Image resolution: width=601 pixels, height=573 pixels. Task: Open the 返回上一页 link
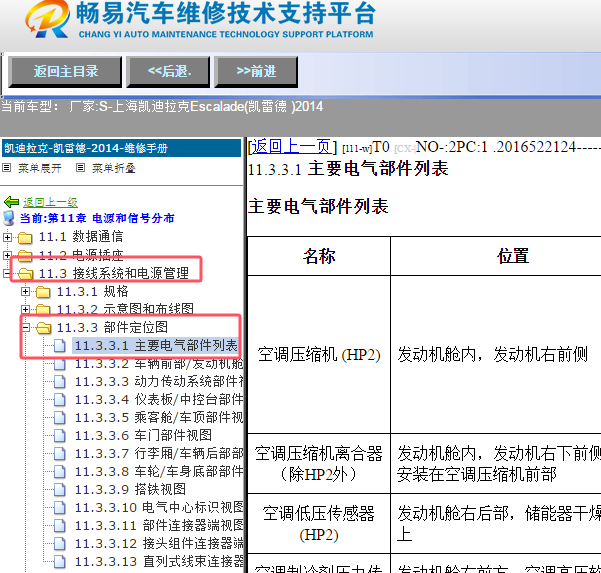pyautogui.click(x=291, y=147)
